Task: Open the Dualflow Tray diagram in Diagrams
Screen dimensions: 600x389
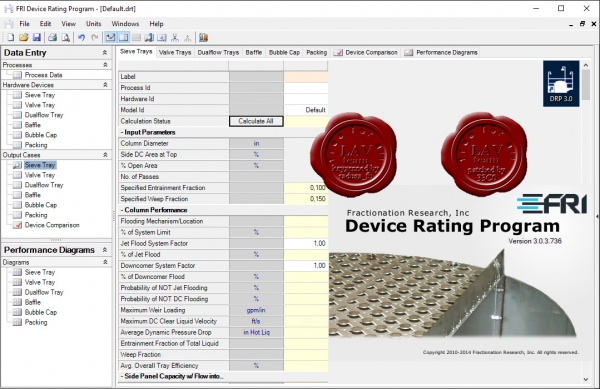Action: coord(44,292)
